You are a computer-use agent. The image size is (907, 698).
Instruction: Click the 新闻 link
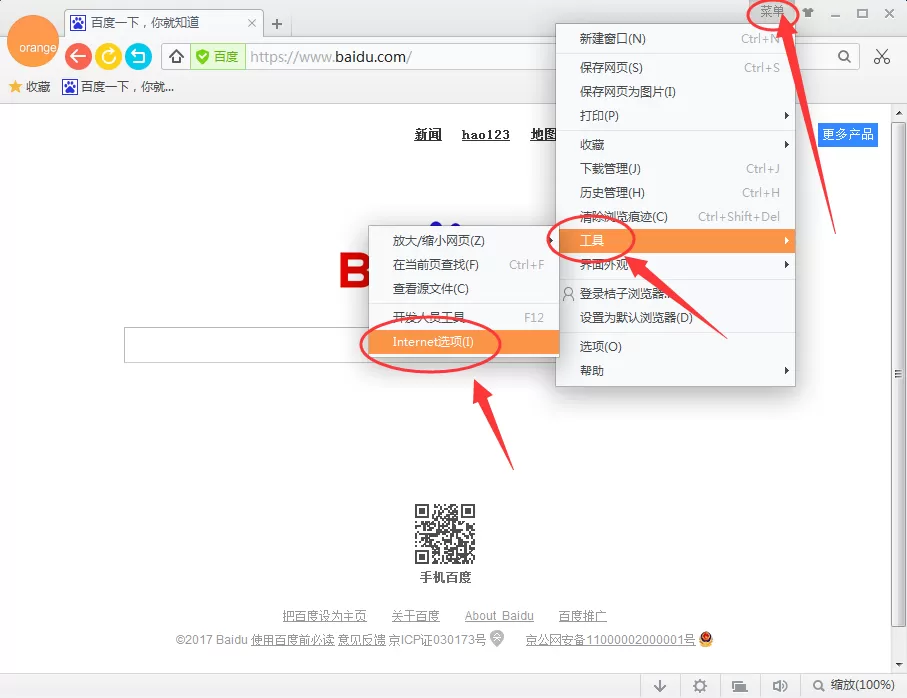[x=428, y=135]
